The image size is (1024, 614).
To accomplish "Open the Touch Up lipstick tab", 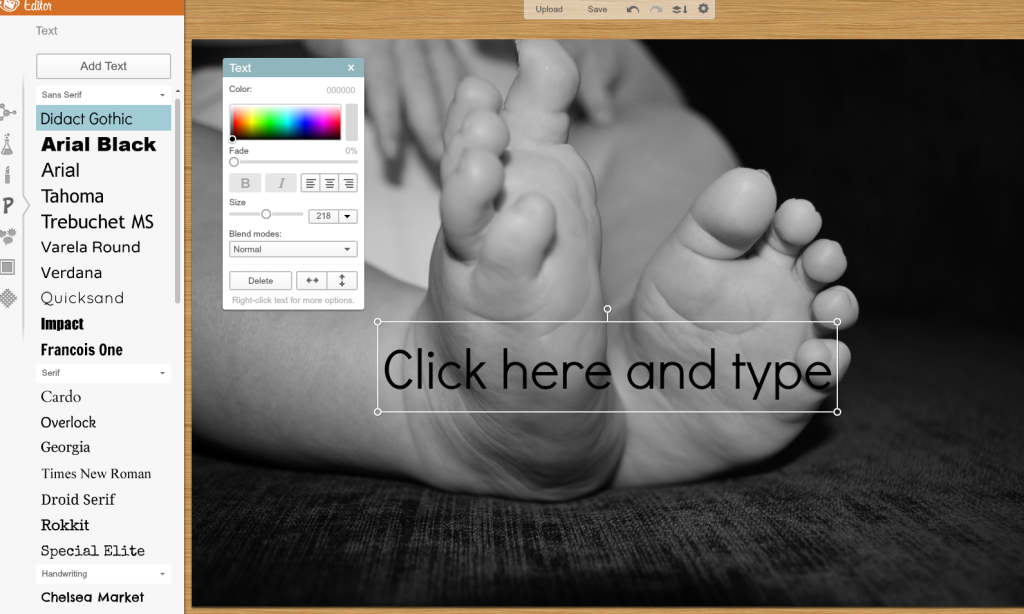I will 8,177.
